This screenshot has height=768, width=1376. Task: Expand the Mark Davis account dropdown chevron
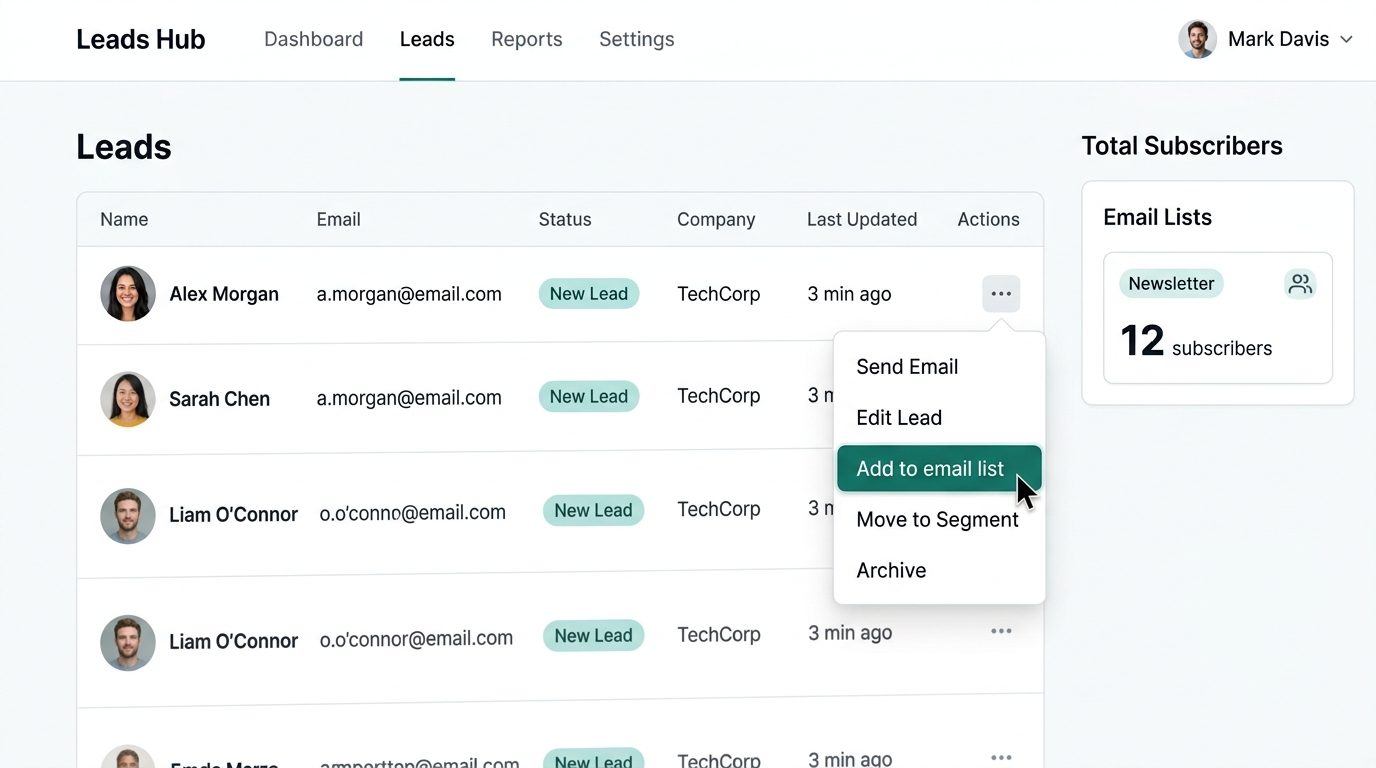click(x=1346, y=39)
